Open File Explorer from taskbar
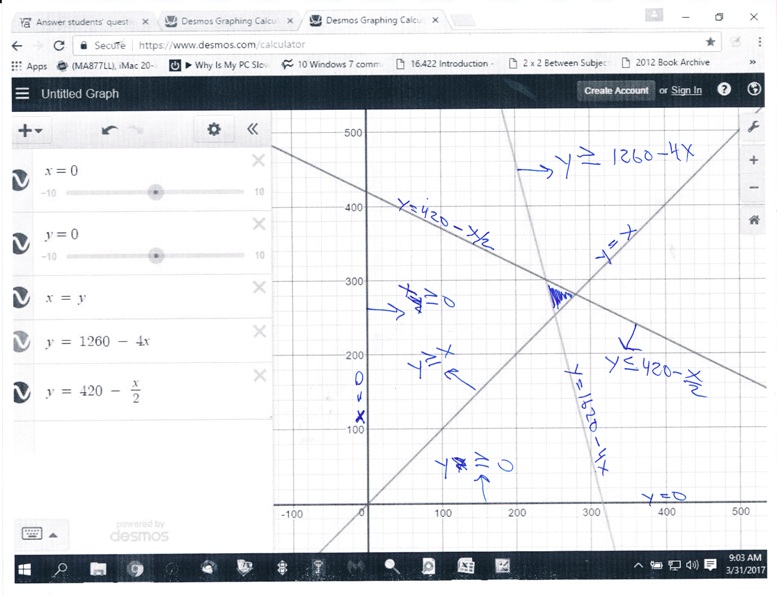The image size is (777, 600). click(x=98, y=568)
